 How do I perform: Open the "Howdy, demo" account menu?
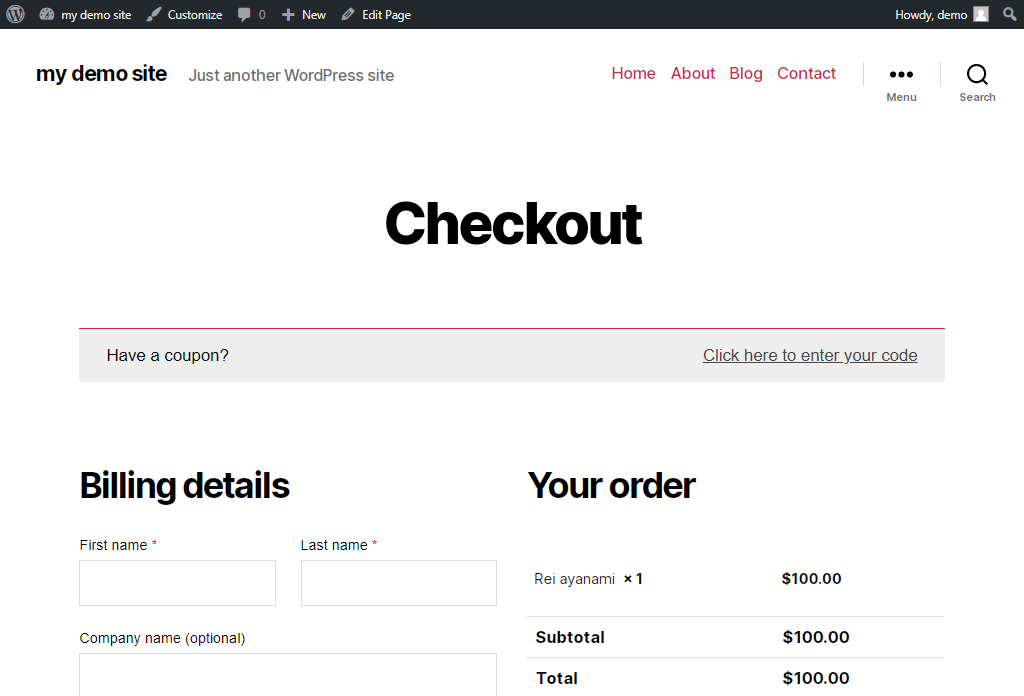pos(931,15)
